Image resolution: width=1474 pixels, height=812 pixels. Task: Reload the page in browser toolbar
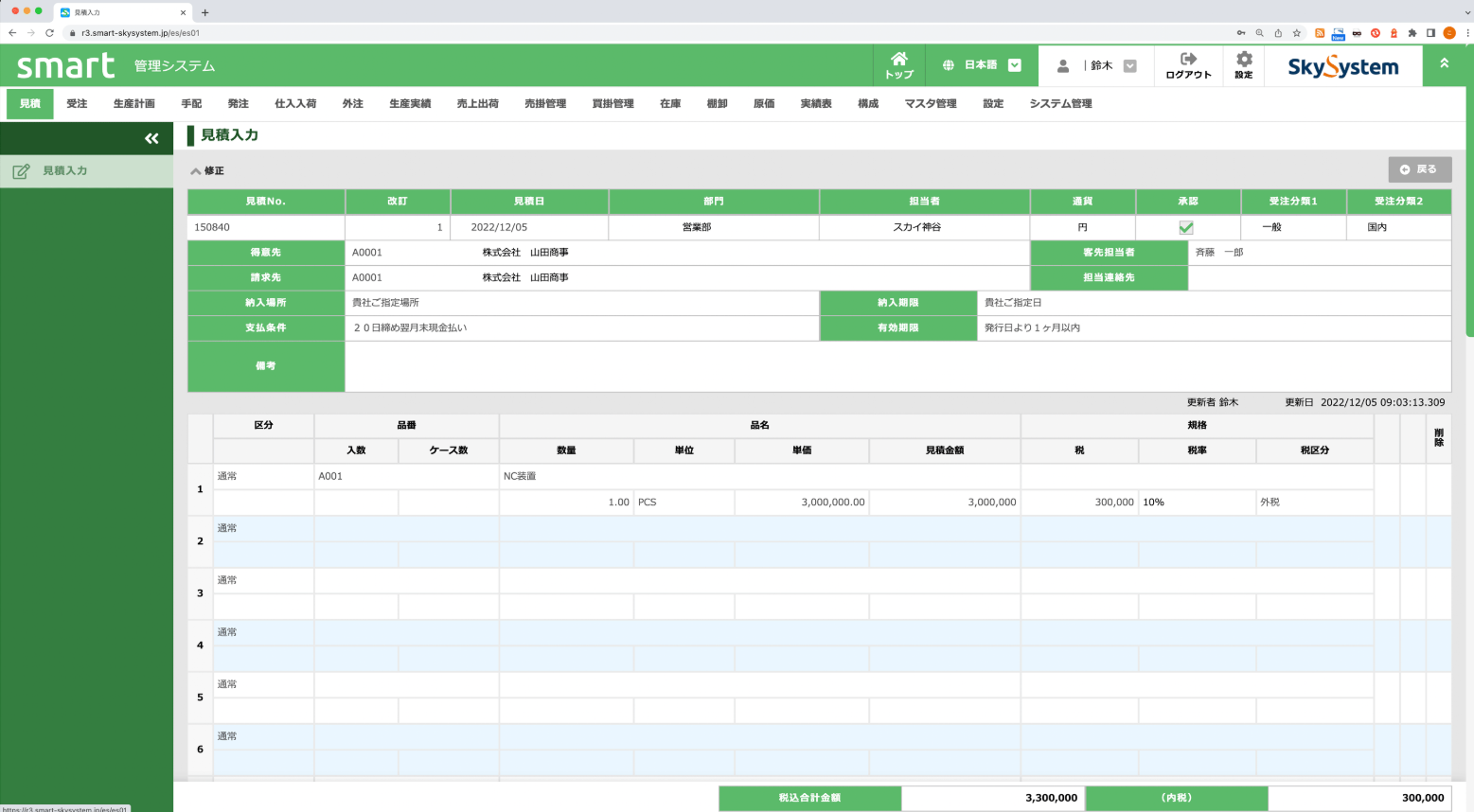[x=49, y=33]
